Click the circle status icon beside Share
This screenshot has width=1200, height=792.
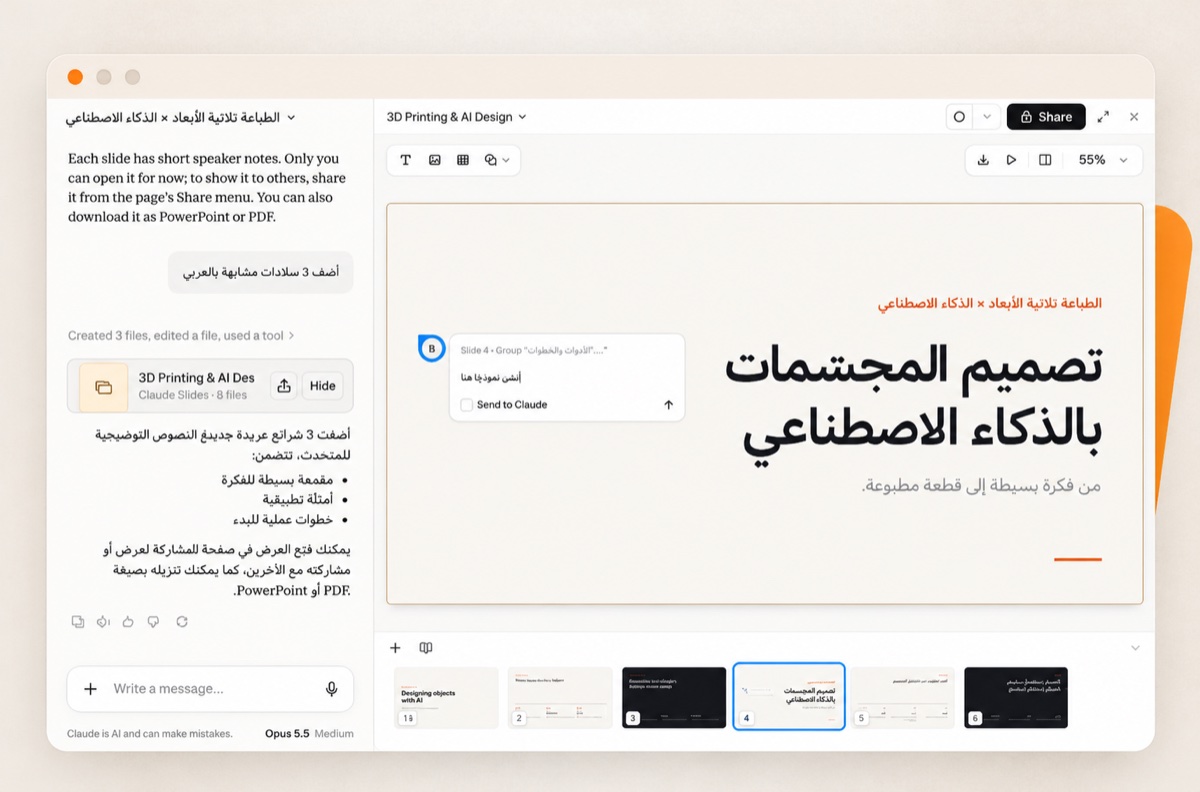[x=959, y=117]
